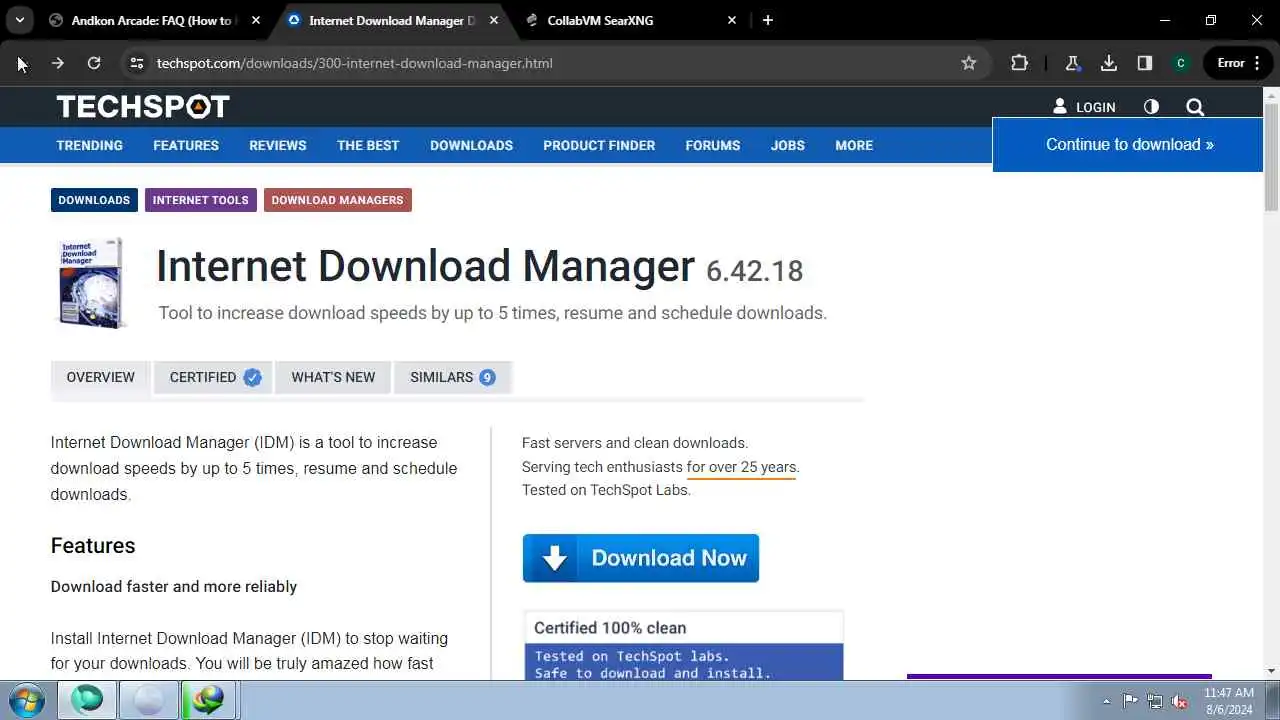Open the Chrome taskbar button
Screen dimensions: 1280x720
(x=148, y=700)
